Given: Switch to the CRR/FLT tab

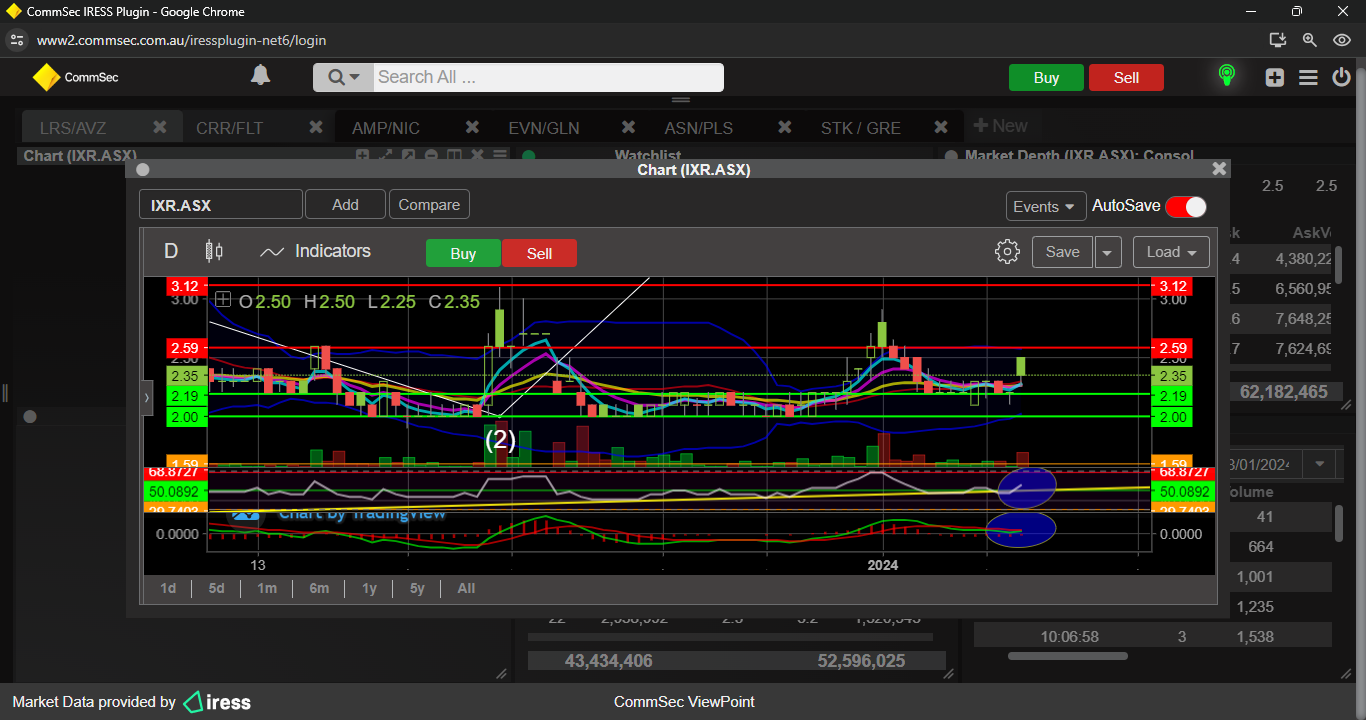Looking at the screenshot, I should 229,128.
